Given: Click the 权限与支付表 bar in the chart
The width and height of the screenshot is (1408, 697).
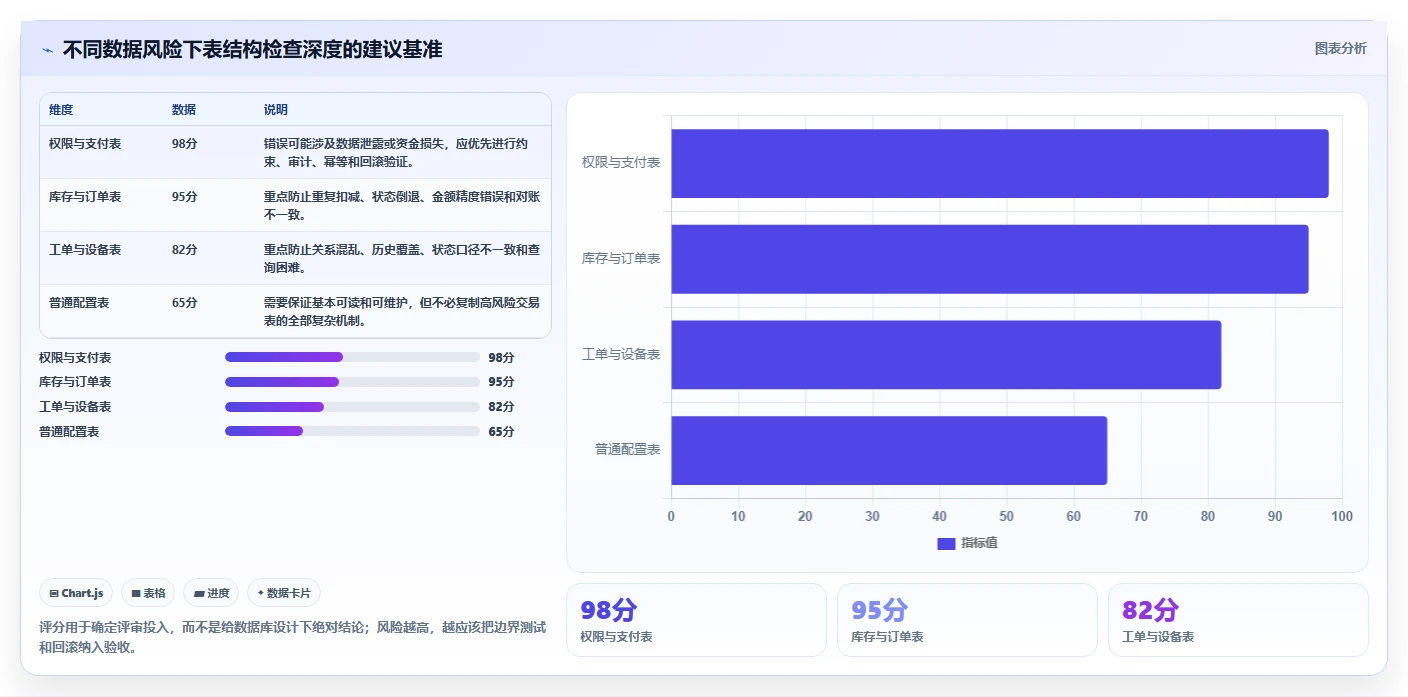Looking at the screenshot, I should click(x=1000, y=163).
